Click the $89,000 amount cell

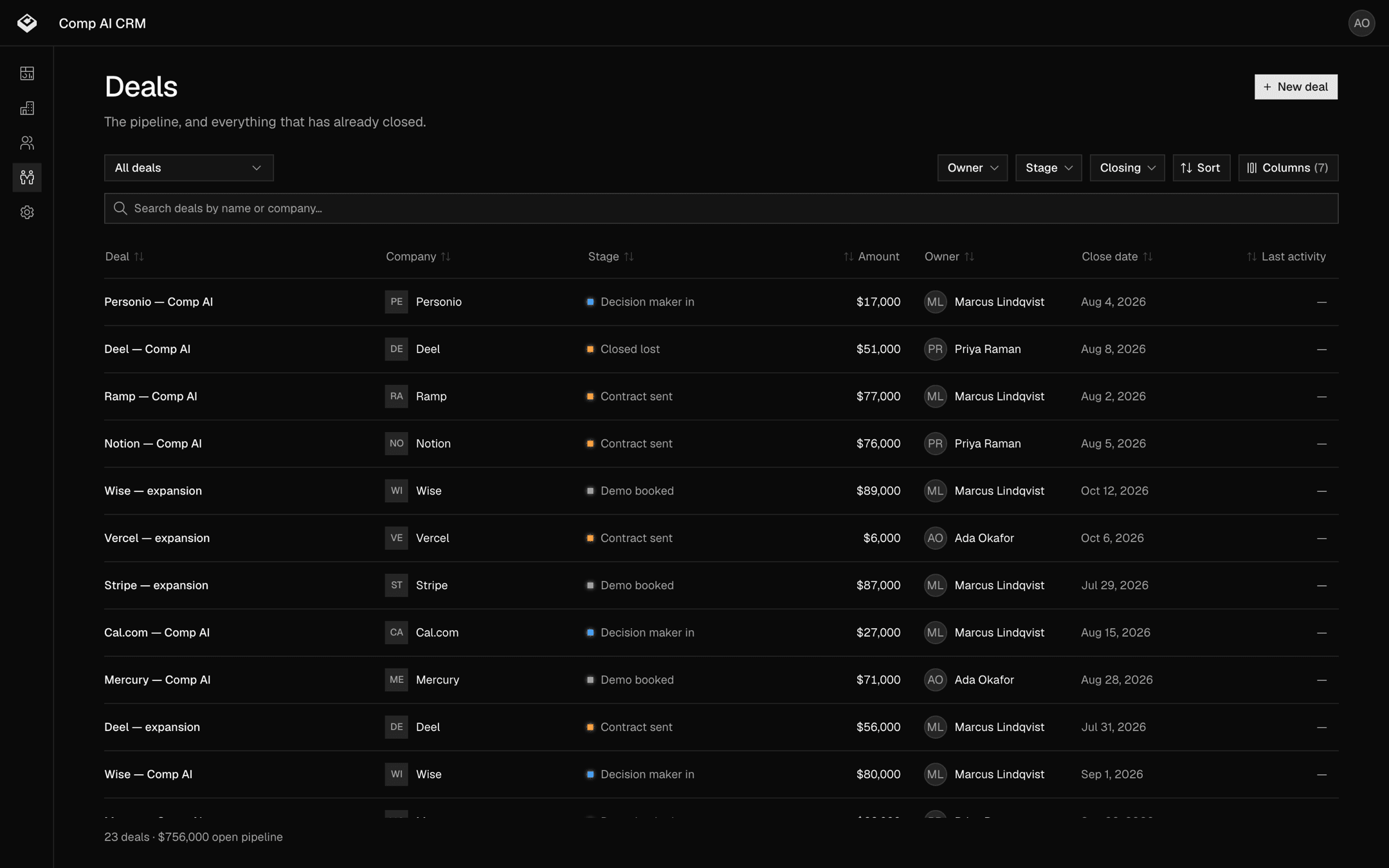pyautogui.click(x=878, y=491)
